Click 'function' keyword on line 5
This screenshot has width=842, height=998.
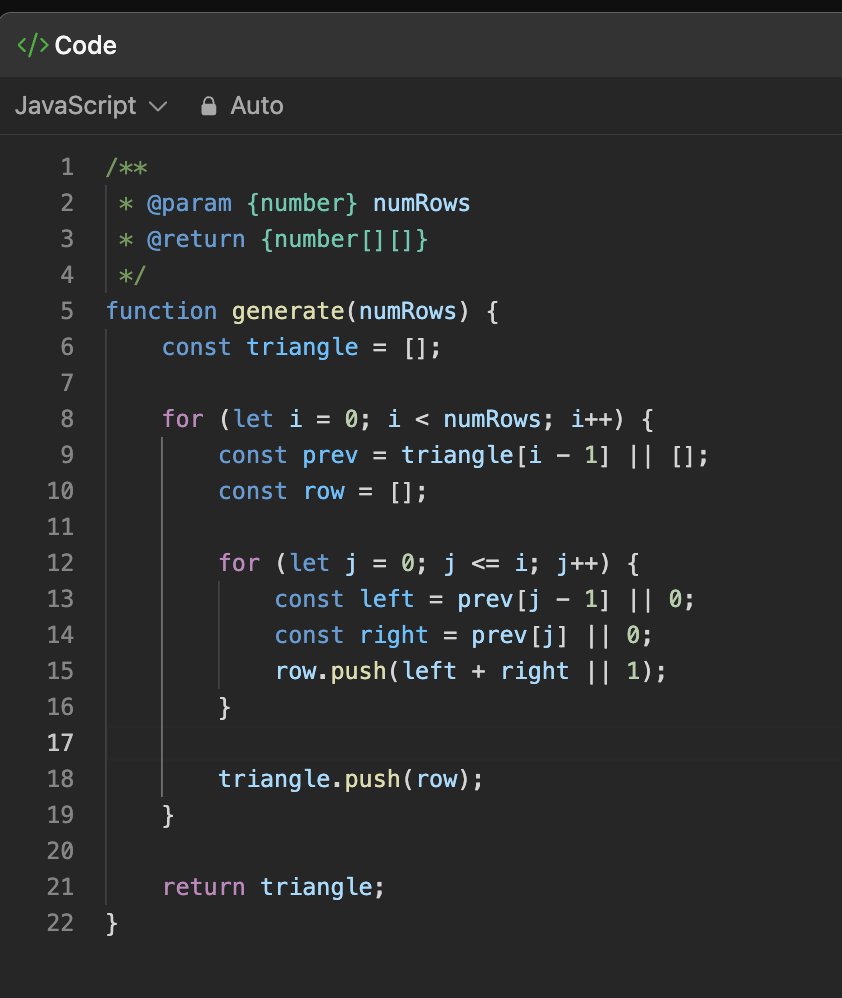pos(162,311)
